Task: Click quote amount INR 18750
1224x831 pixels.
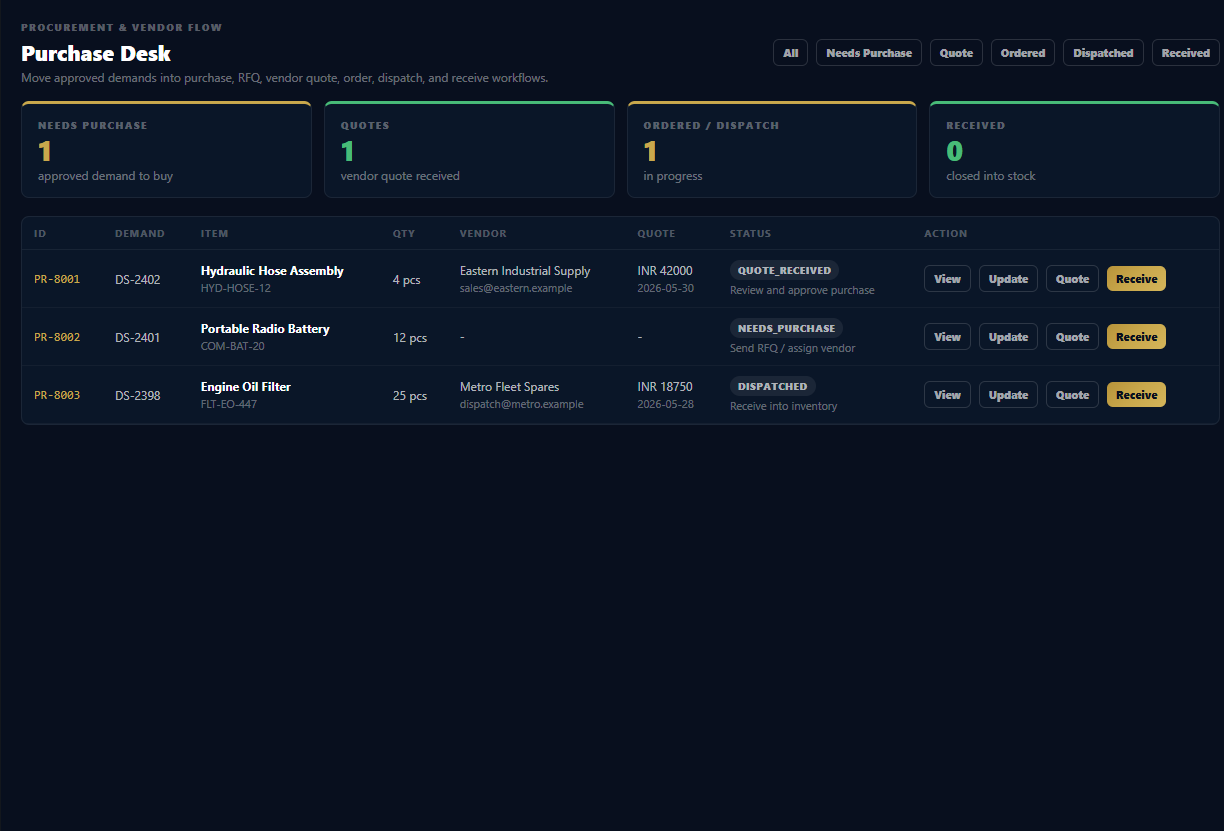Action: [x=665, y=387]
